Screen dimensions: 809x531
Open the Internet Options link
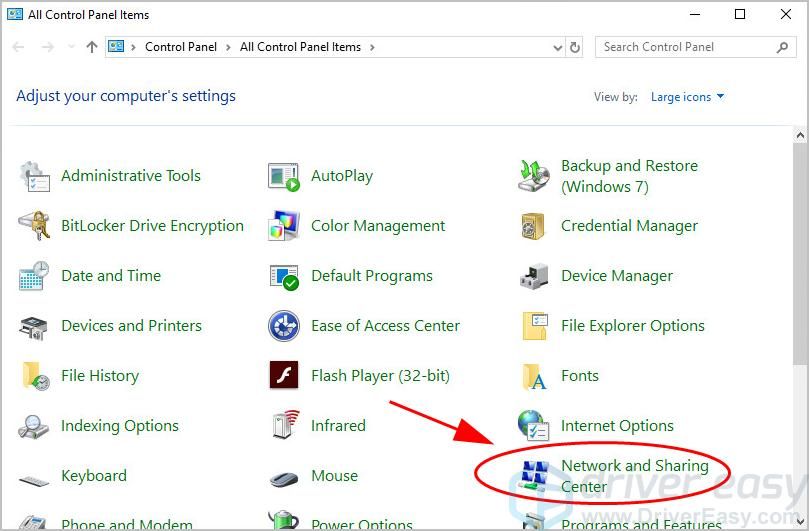tap(617, 426)
